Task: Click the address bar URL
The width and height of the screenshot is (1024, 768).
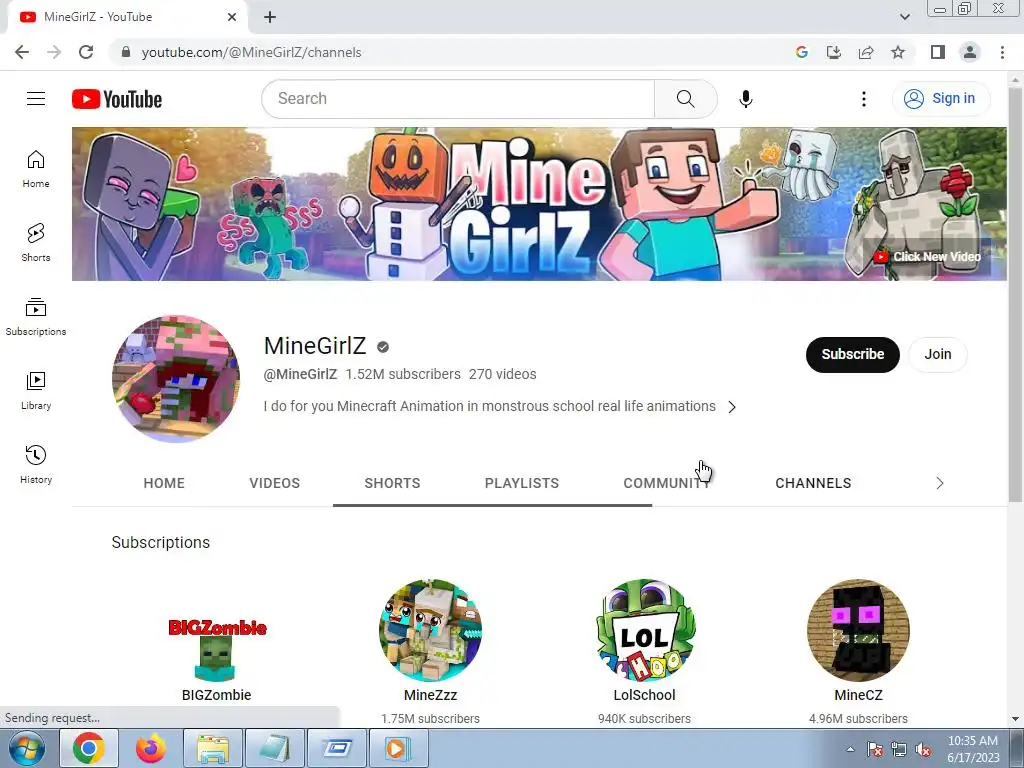Action: 251,52
